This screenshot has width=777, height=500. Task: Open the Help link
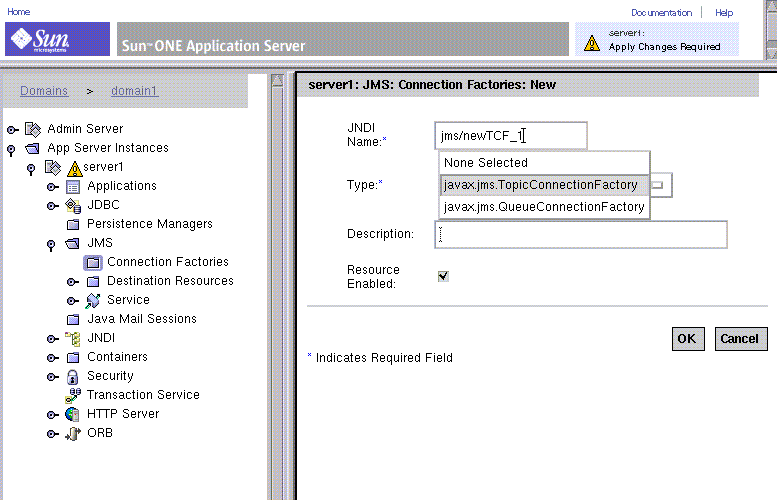tap(723, 12)
